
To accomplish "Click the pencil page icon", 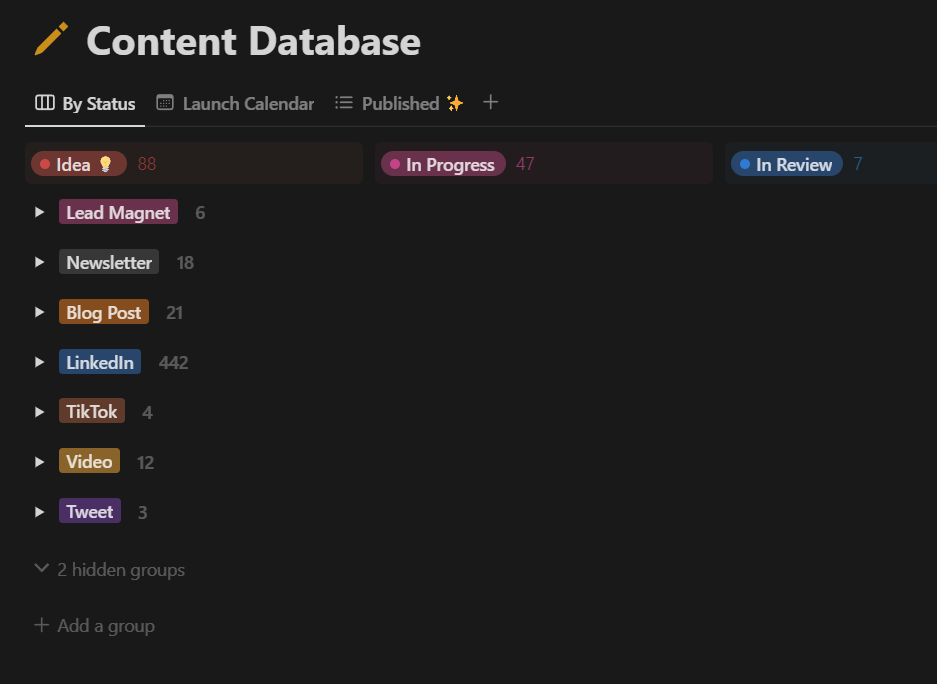I will pos(51,39).
